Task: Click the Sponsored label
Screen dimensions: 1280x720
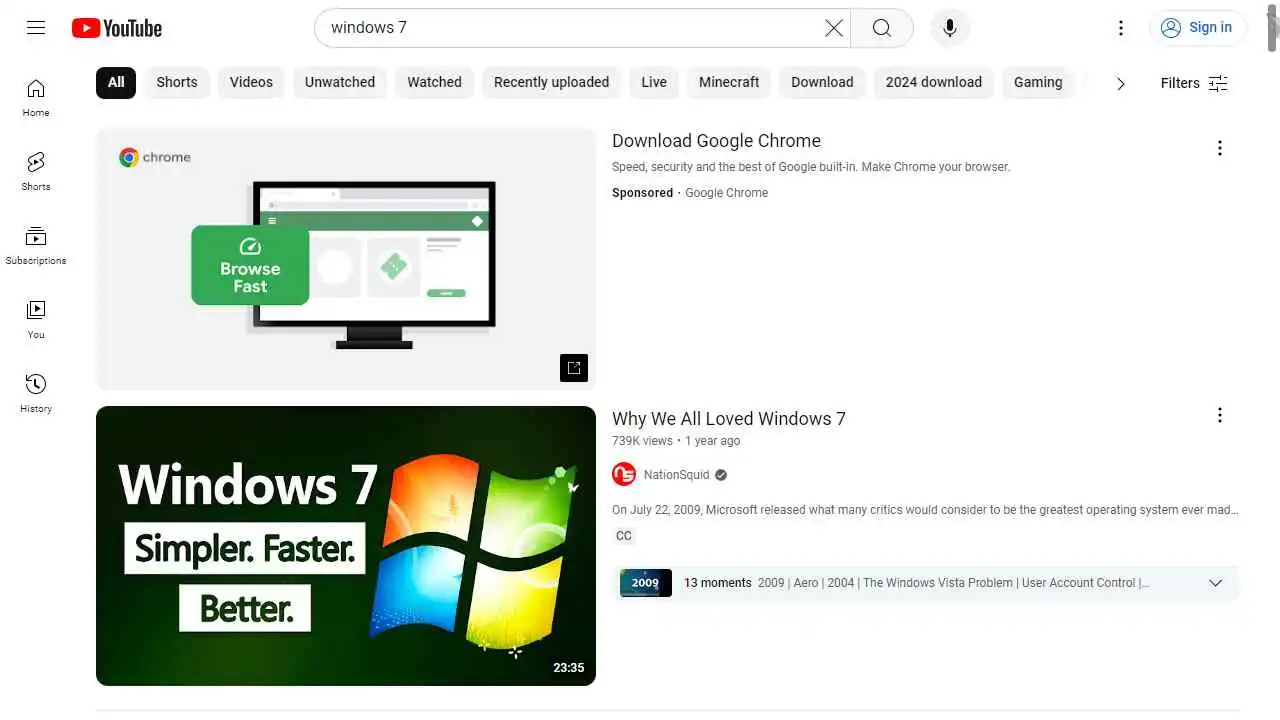Action: [642, 193]
